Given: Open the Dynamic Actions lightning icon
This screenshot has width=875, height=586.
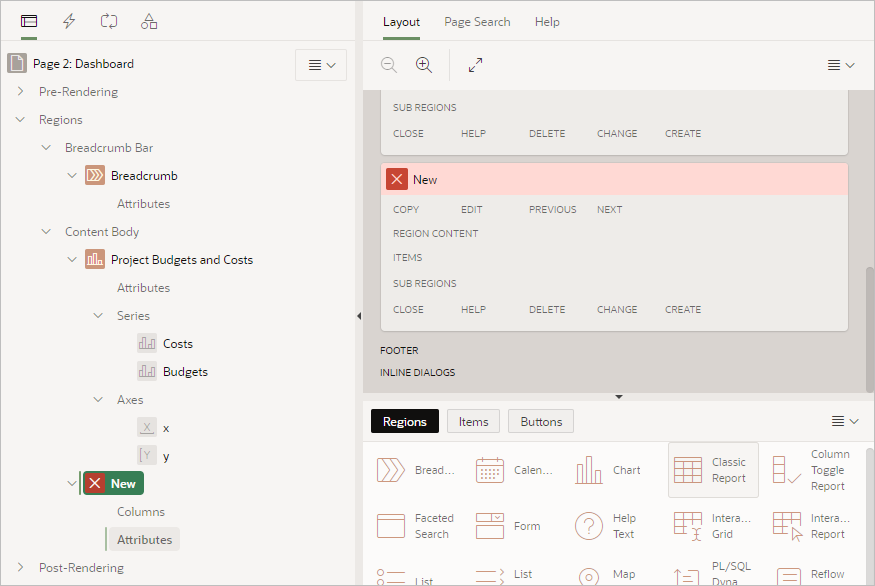Looking at the screenshot, I should point(68,20).
